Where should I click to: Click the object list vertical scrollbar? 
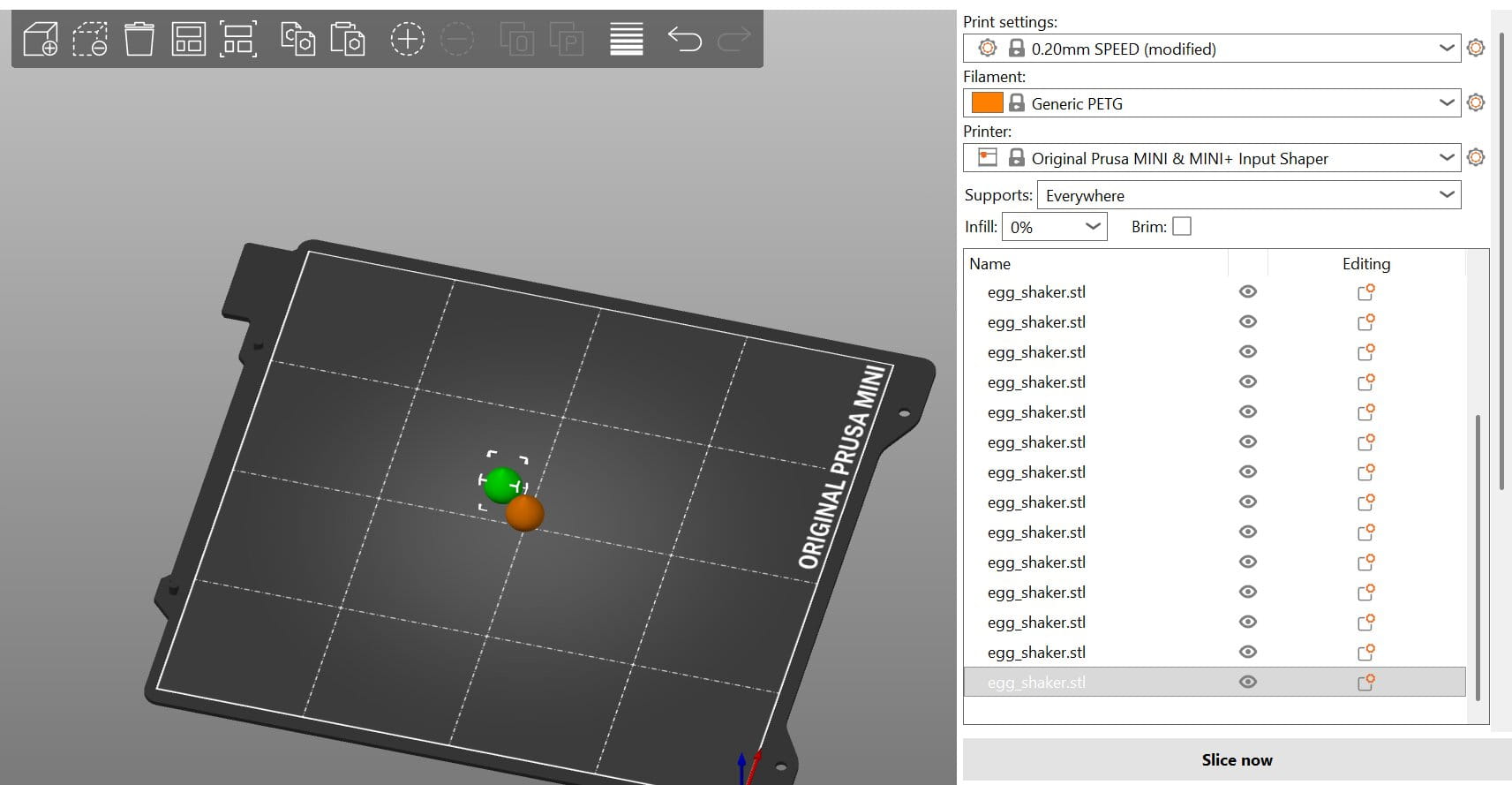[1477, 556]
